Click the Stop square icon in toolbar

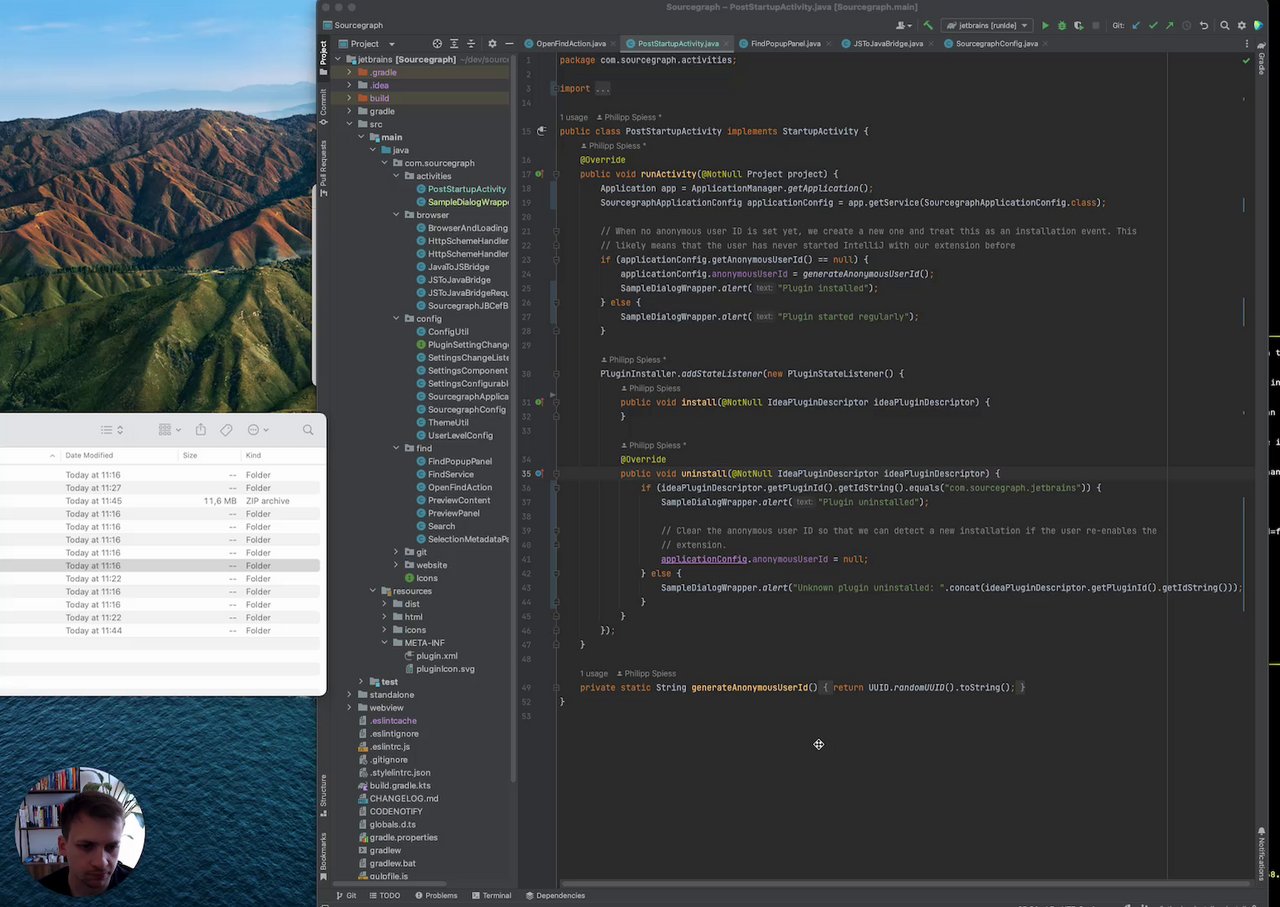1096,25
